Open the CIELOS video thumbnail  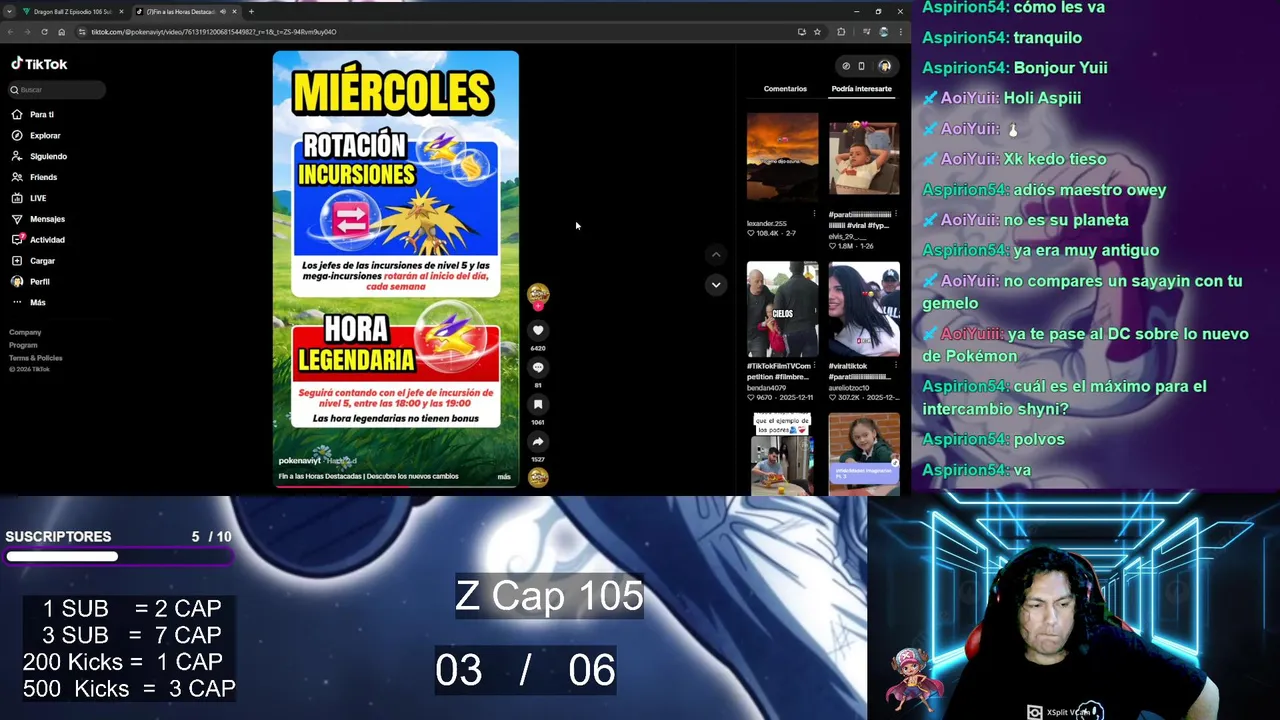782,309
